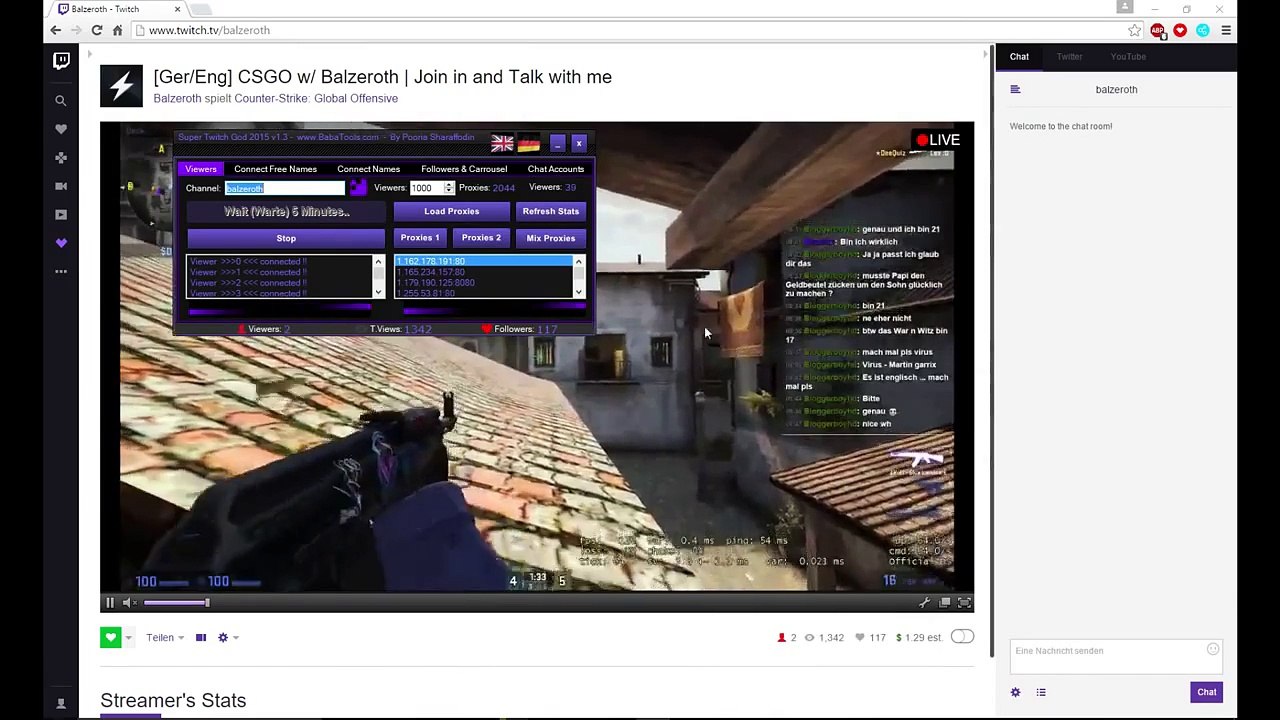Open Connect Free Names tab
Screen dimensions: 1280x720
275,169
